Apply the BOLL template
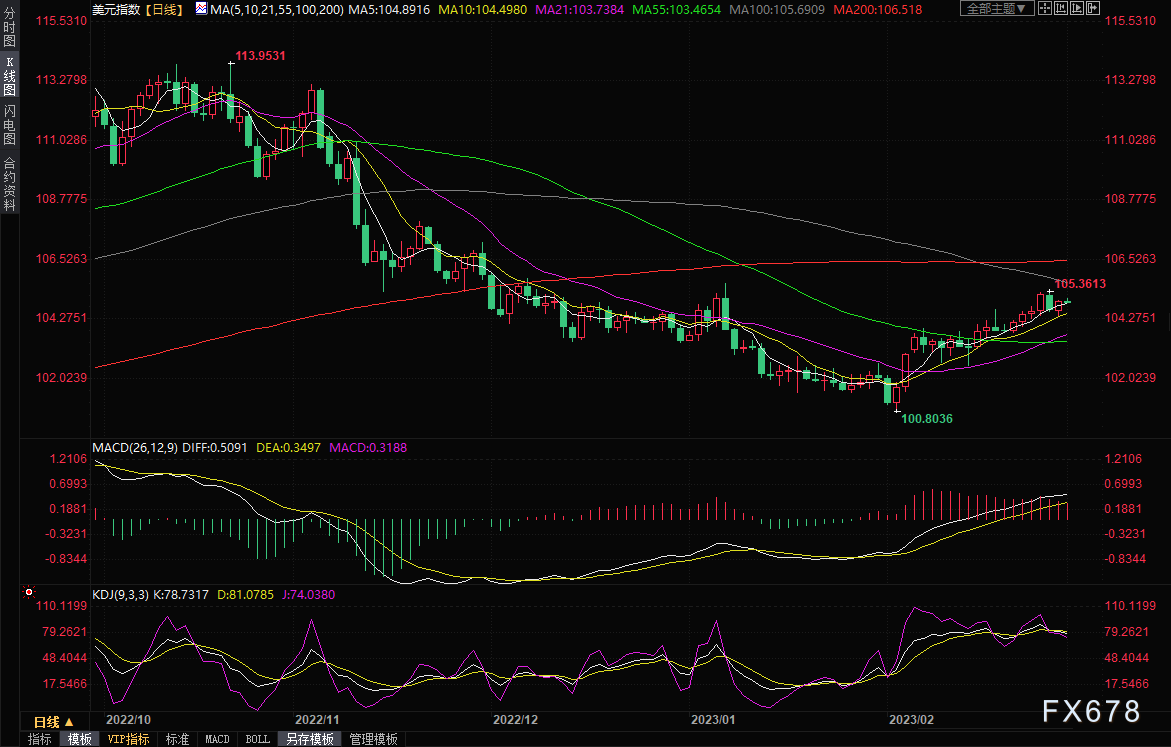The height and width of the screenshot is (747, 1171). tap(258, 739)
